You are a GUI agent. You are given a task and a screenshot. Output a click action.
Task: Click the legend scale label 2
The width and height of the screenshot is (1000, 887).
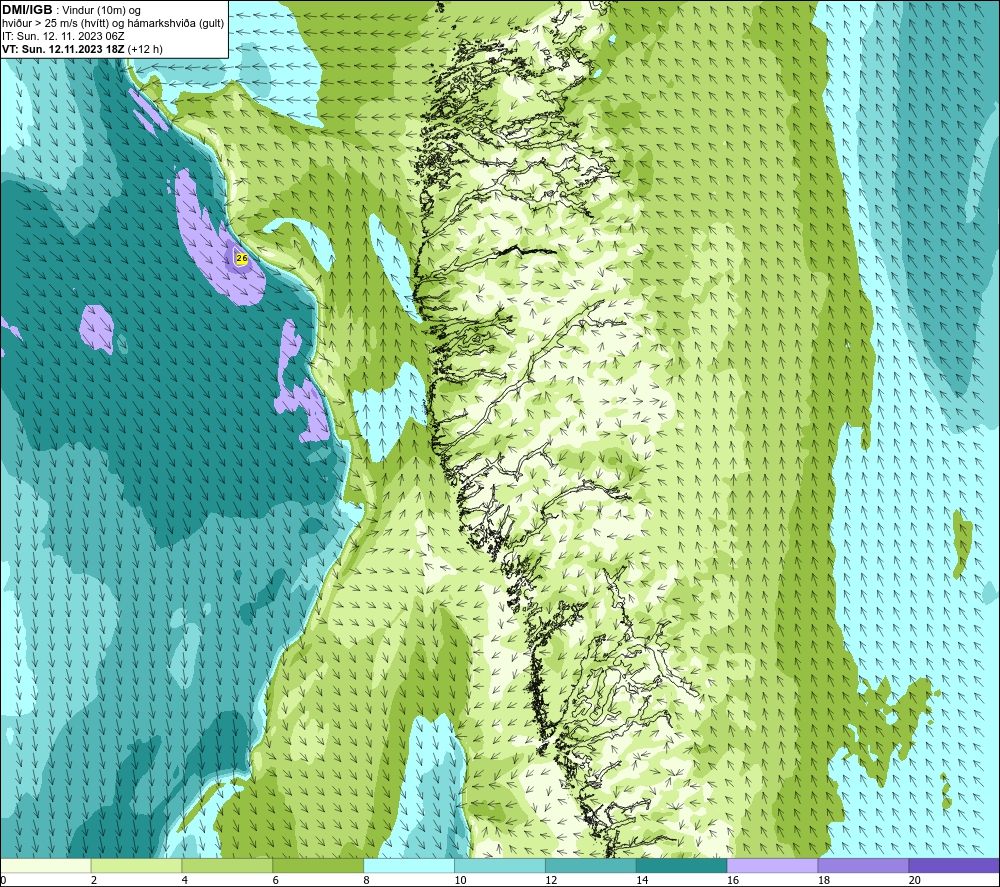tap(94, 880)
